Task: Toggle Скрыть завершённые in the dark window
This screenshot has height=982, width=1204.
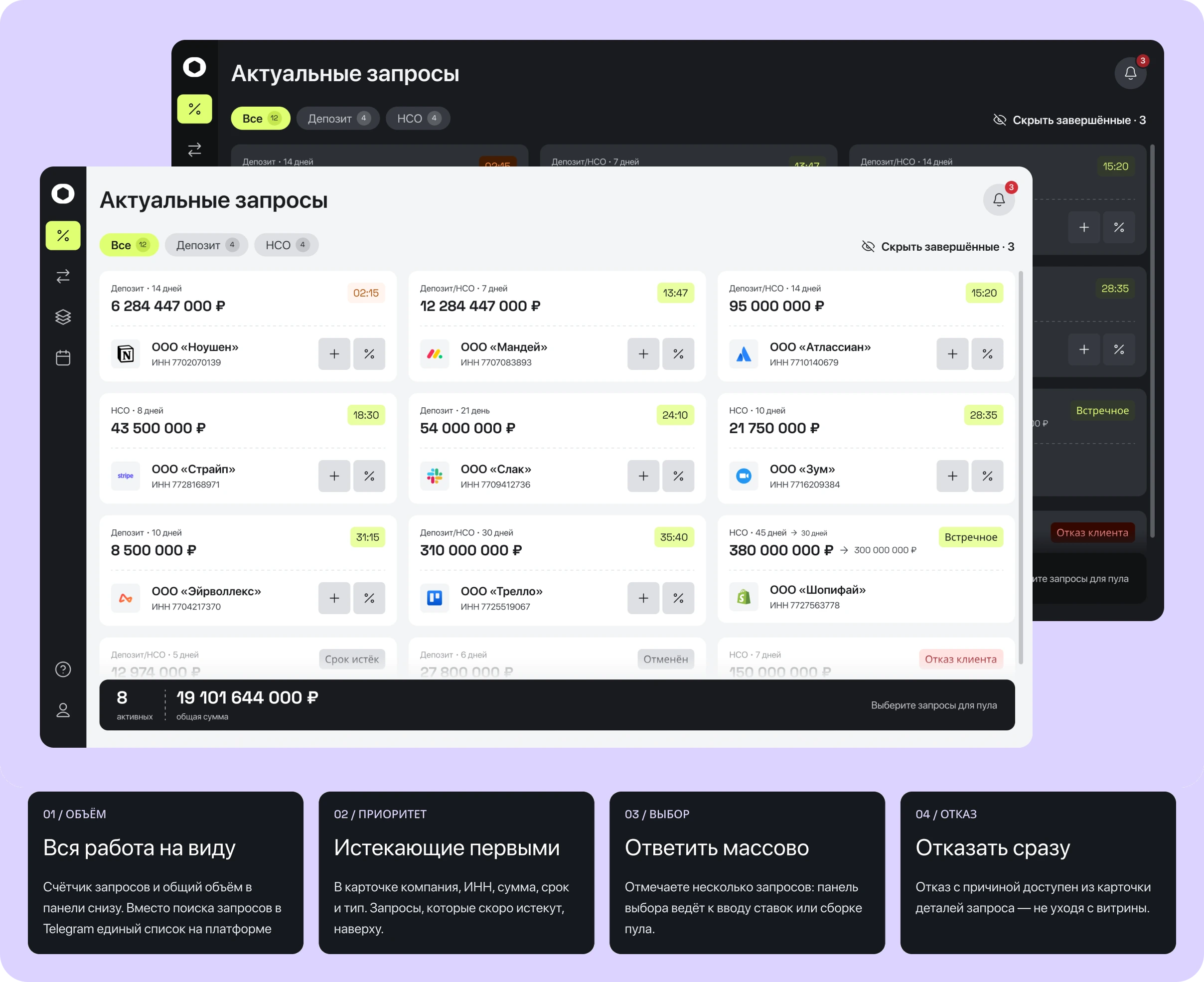Action: (x=1069, y=120)
